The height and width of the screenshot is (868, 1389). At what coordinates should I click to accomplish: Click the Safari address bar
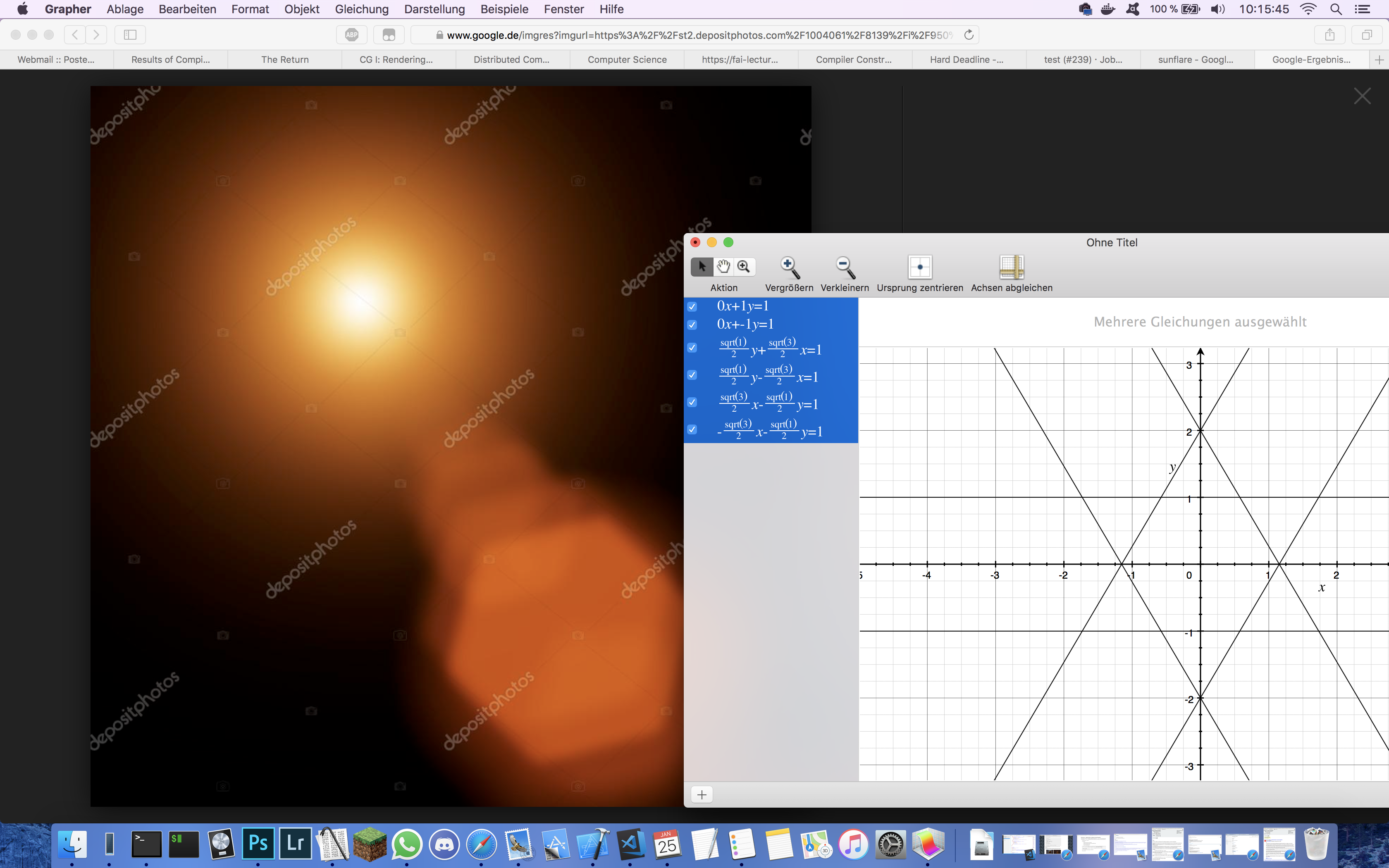(x=694, y=35)
